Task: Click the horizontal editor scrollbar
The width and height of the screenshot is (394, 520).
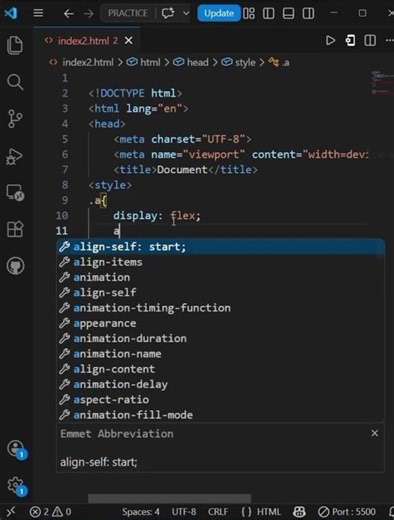Action: pyautogui.click(x=169, y=498)
